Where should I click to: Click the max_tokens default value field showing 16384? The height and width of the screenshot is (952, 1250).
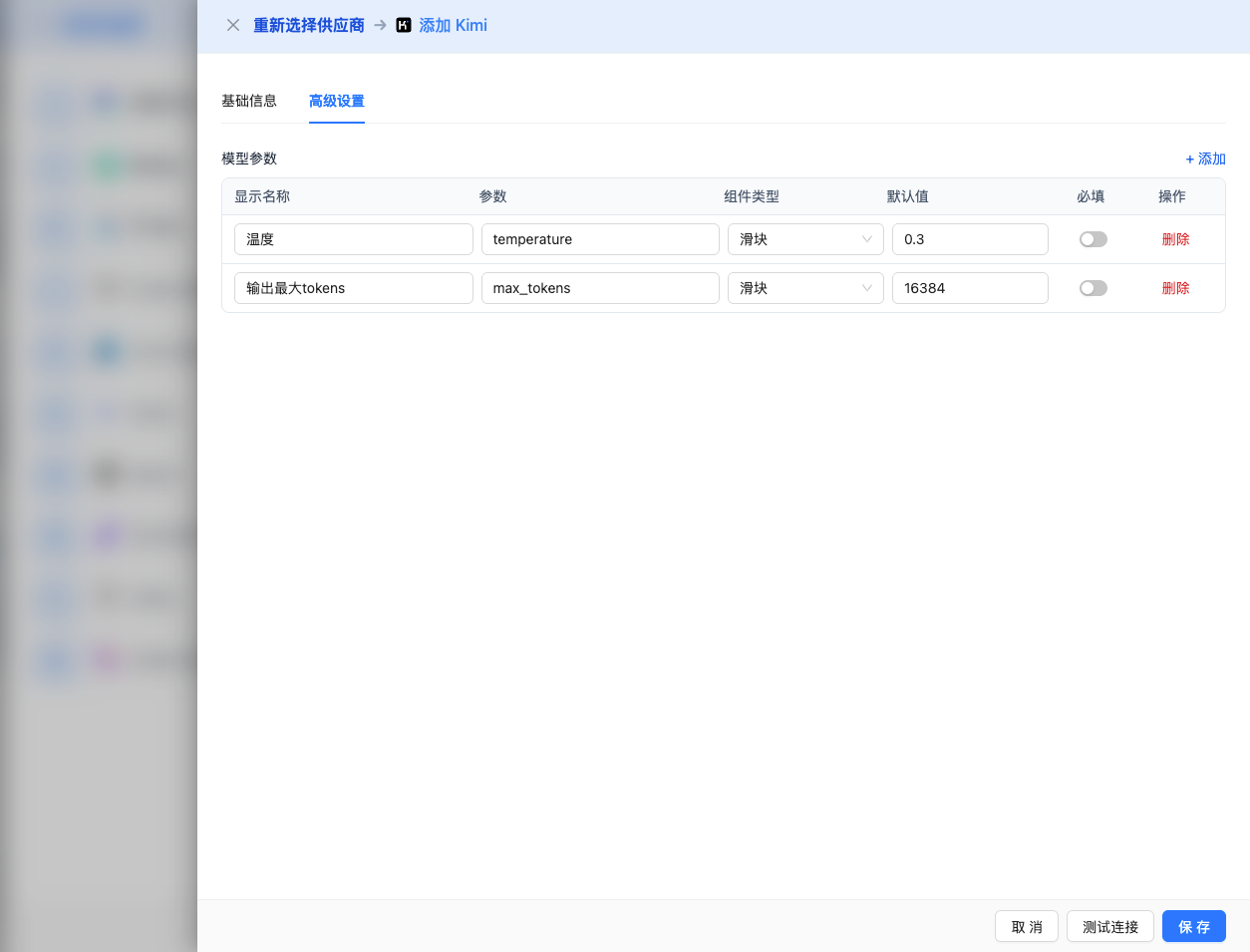[x=970, y=287]
